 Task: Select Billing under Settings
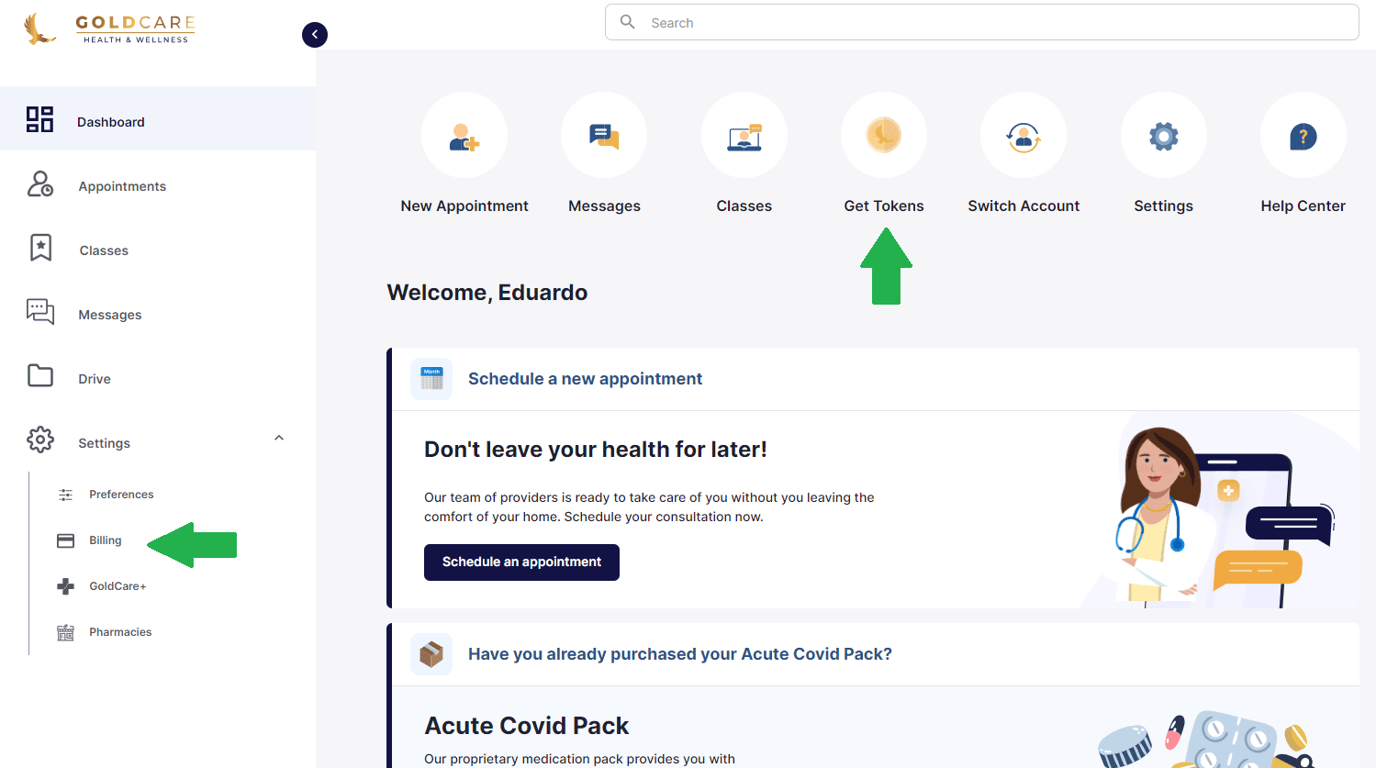tap(105, 540)
